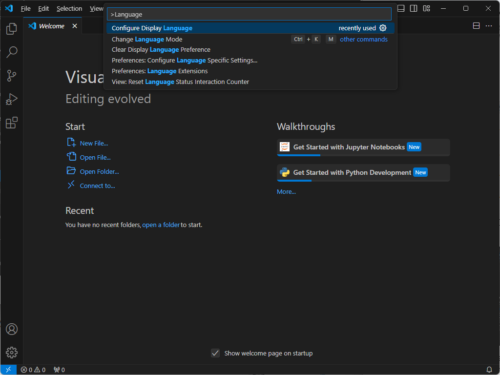Click the Connect to remote icon
Image resolution: width=500 pixels, height=375 pixels.
[71, 185]
